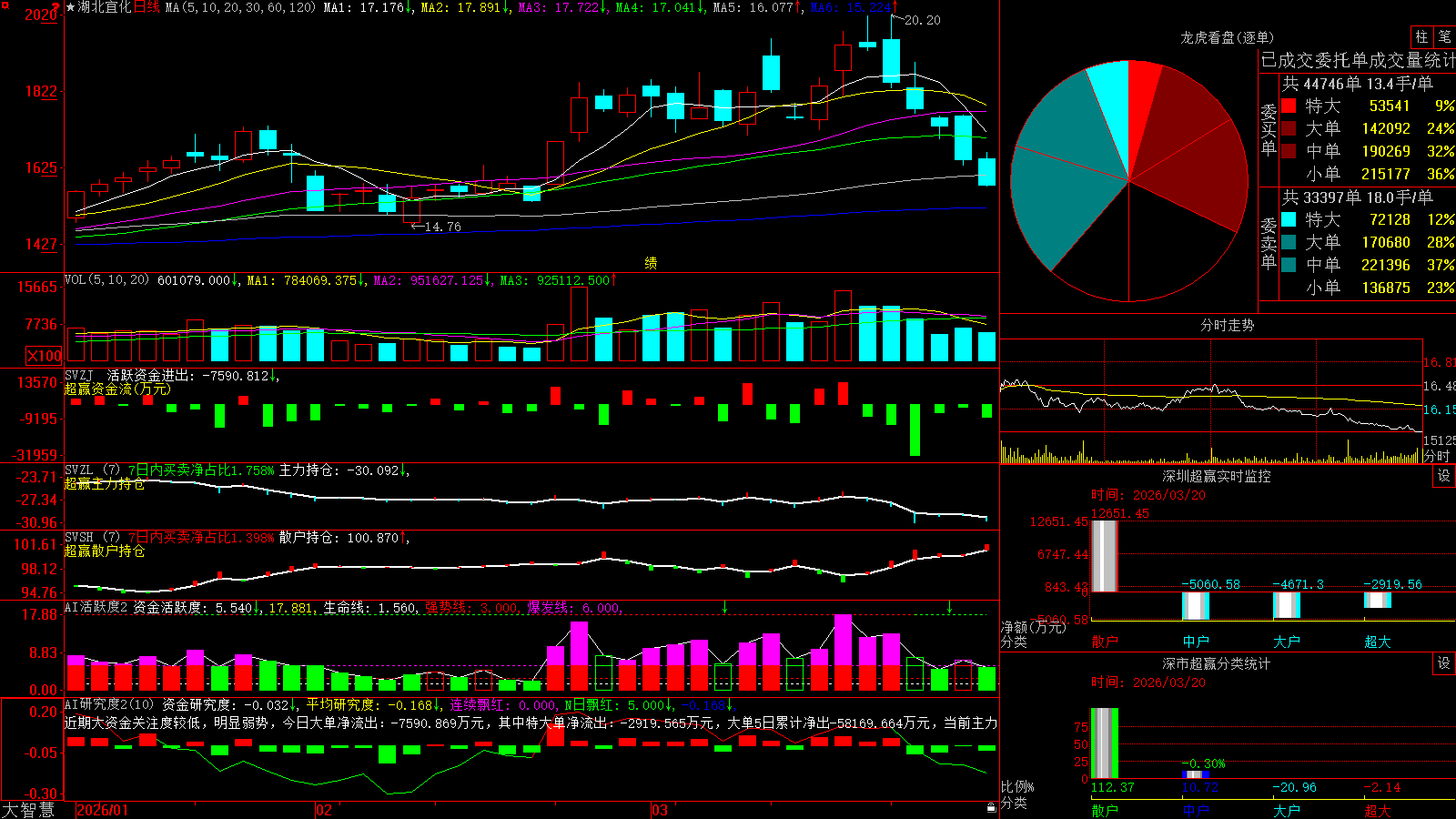Click the 超赢散户持仓 label

[105, 551]
